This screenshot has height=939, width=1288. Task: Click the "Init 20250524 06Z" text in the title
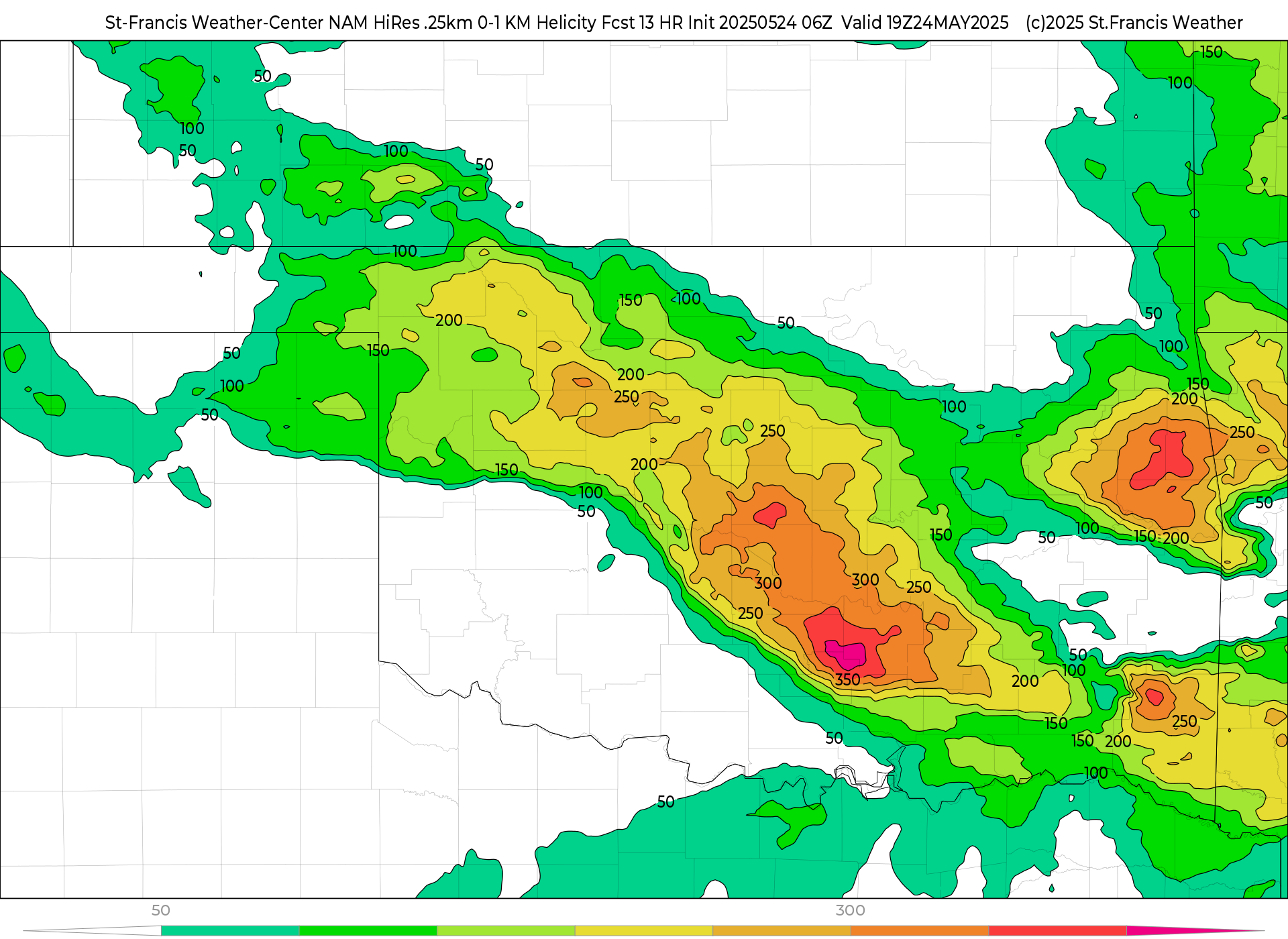click(760, 23)
